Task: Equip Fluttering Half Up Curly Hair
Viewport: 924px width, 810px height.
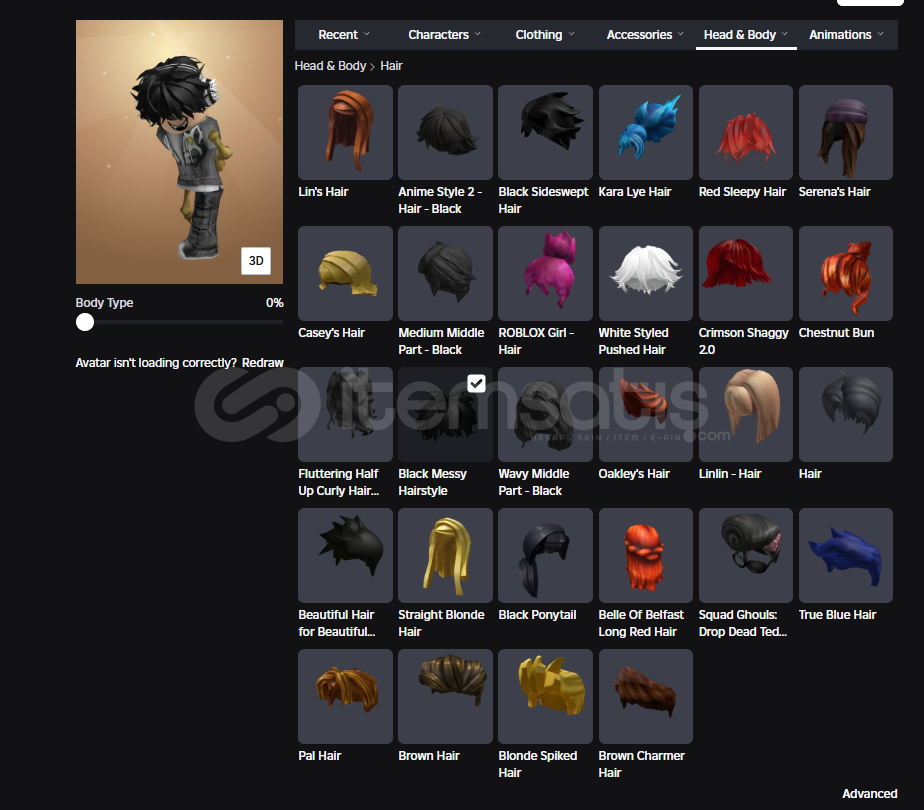Action: 345,414
